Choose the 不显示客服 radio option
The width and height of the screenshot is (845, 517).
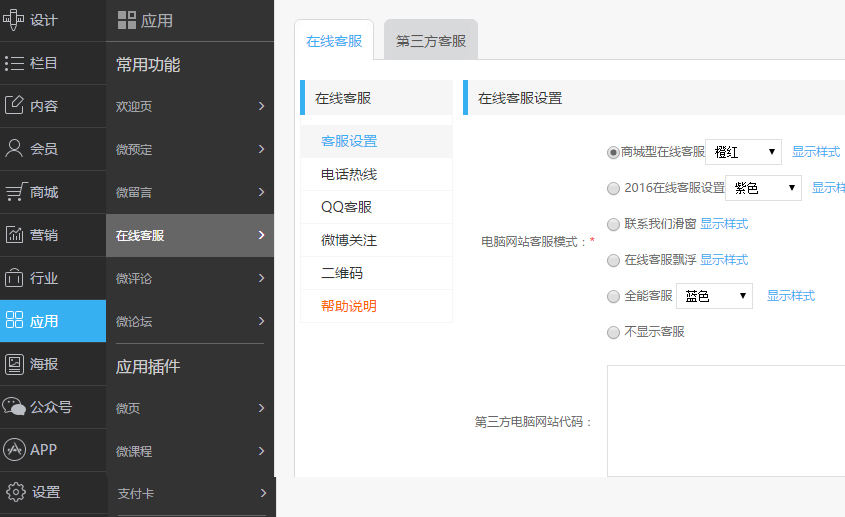pyautogui.click(x=613, y=332)
